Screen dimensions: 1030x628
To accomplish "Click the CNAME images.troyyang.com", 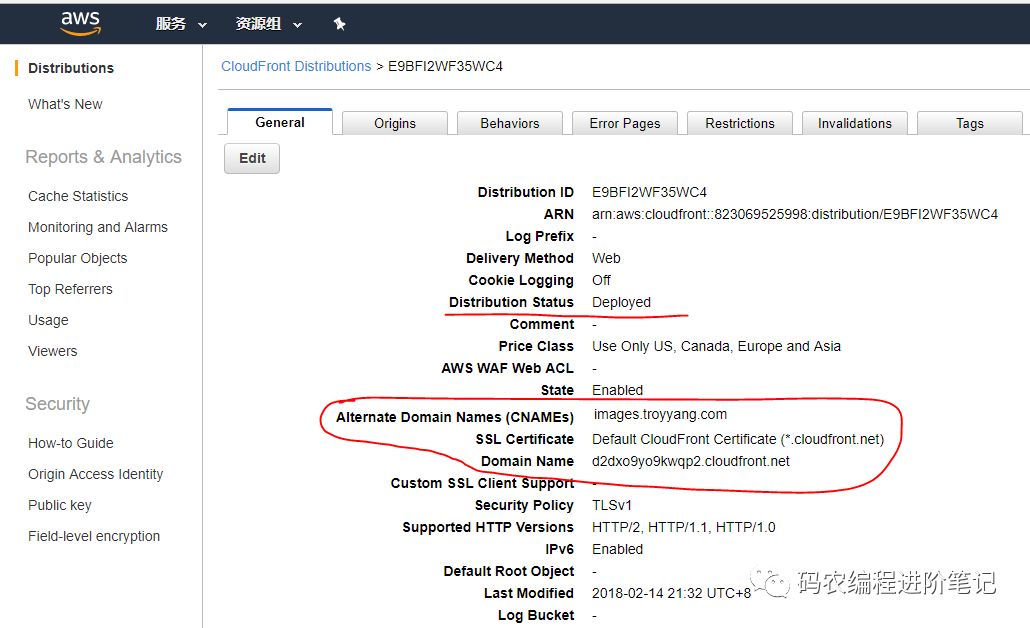I will click(660, 415).
